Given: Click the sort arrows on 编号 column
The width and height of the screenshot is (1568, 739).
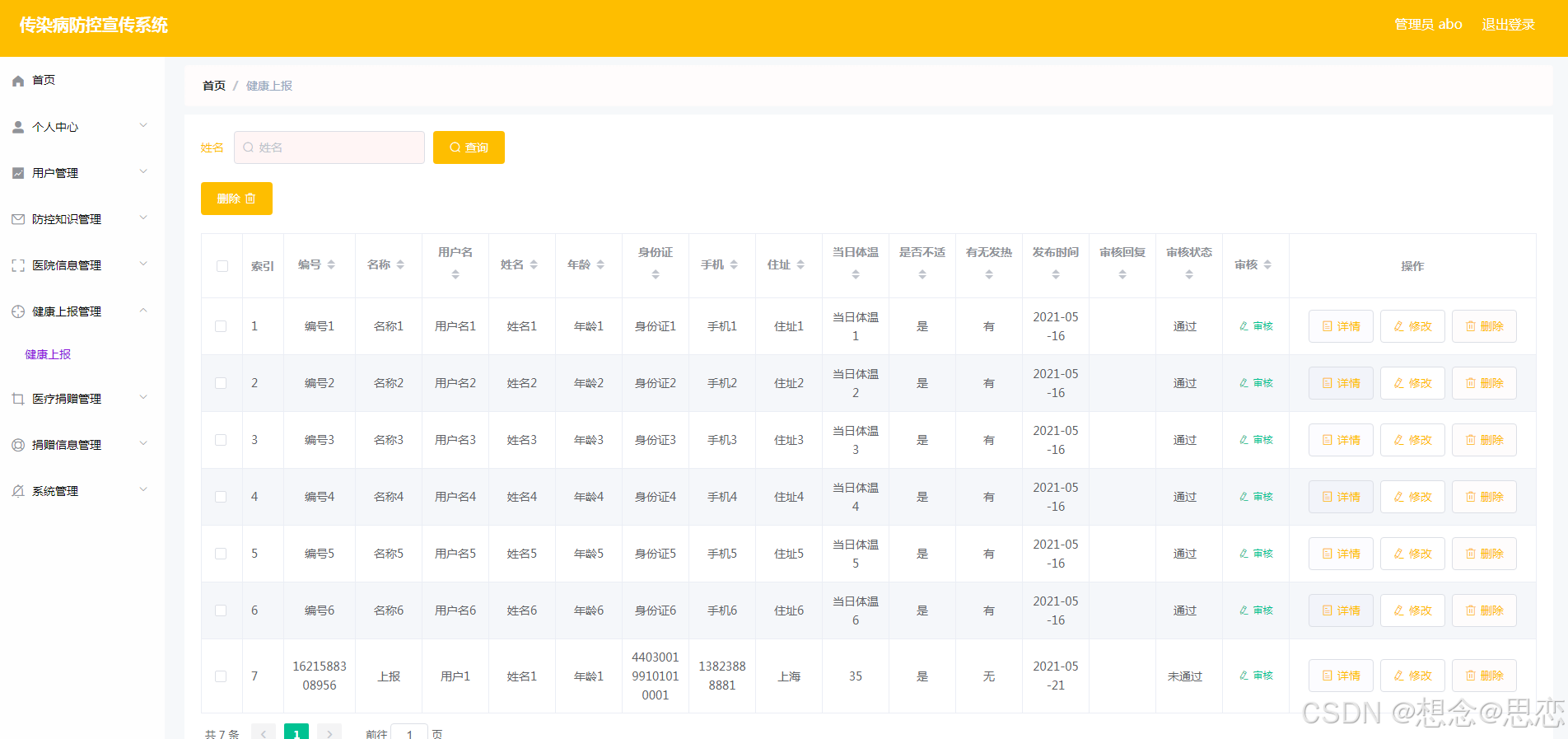Looking at the screenshot, I should [x=331, y=264].
